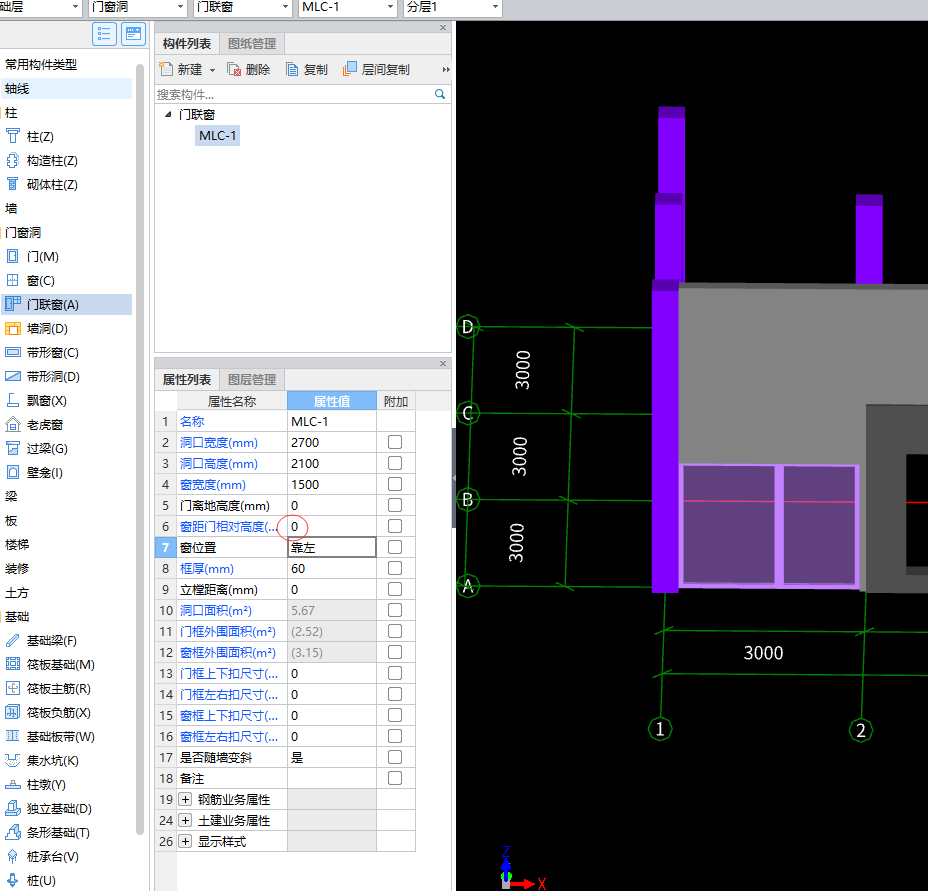
Task: Select the 带形洞(D) strip opening component
Action: point(42,377)
